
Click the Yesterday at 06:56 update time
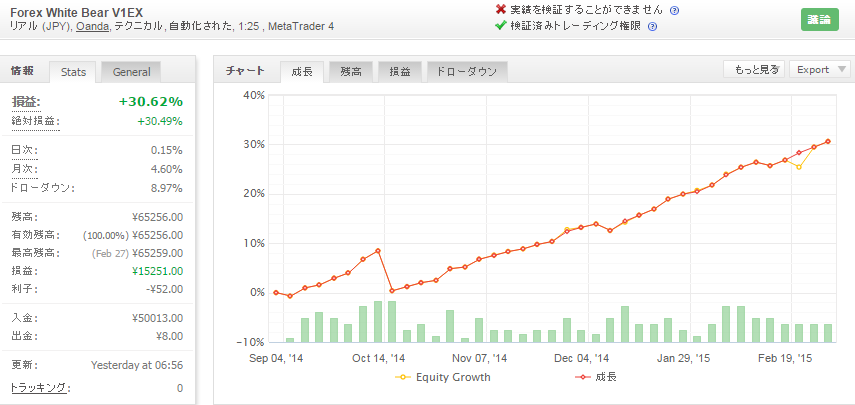pyautogui.click(x=137, y=365)
